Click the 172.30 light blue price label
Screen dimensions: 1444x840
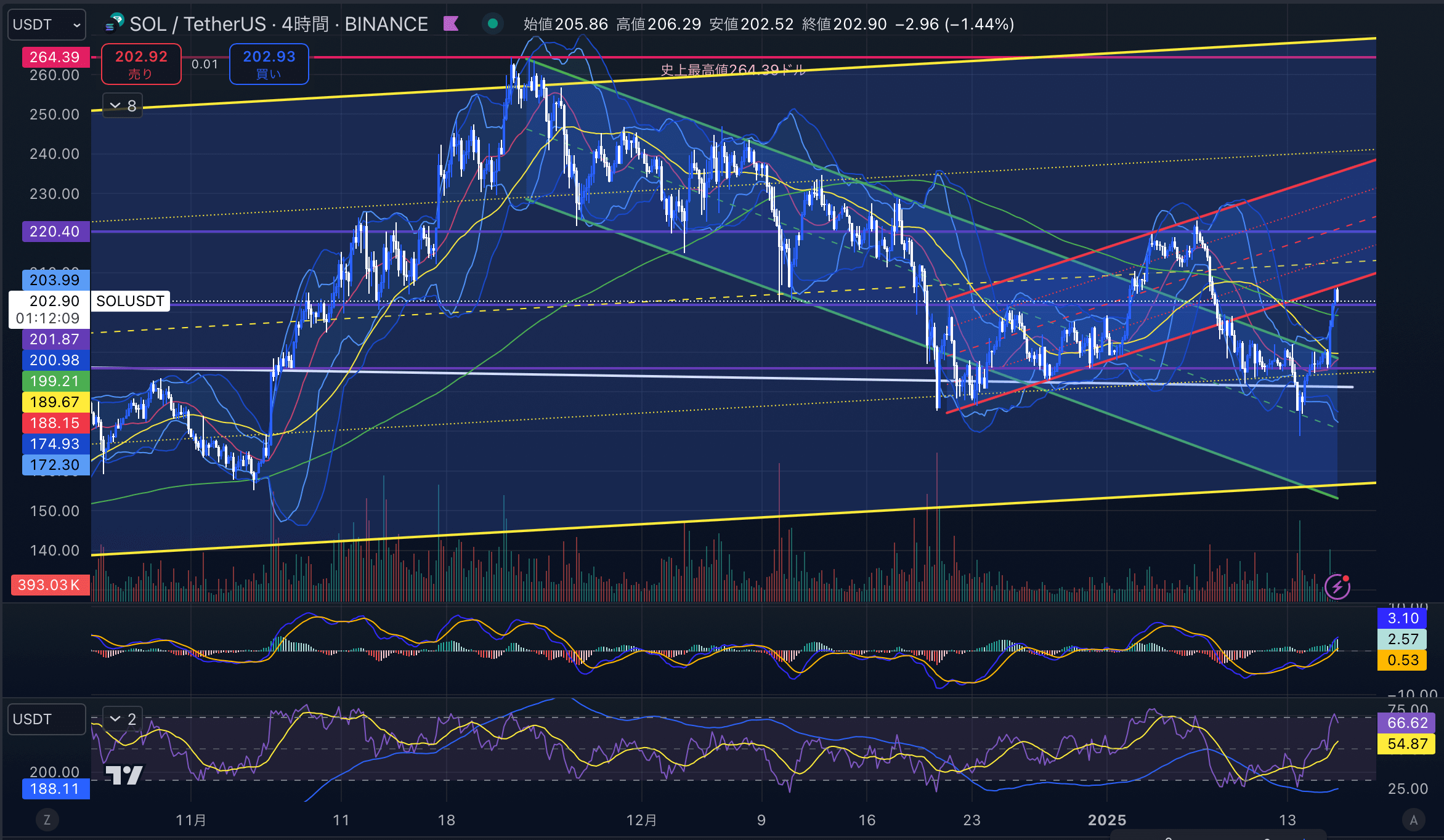coord(55,465)
